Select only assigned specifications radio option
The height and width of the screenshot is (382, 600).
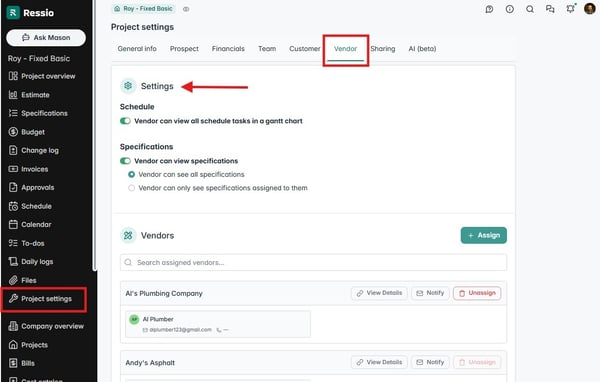pyautogui.click(x=131, y=188)
